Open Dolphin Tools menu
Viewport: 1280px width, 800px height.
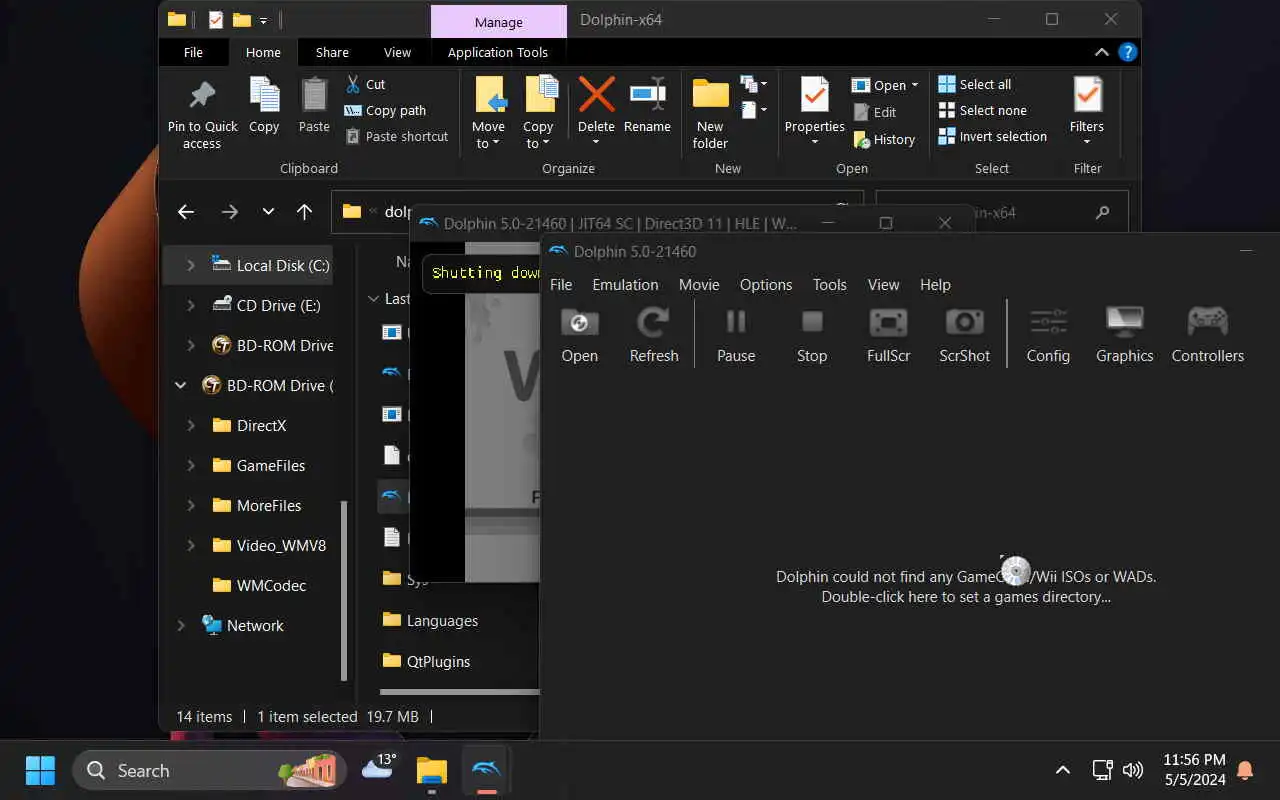point(829,285)
